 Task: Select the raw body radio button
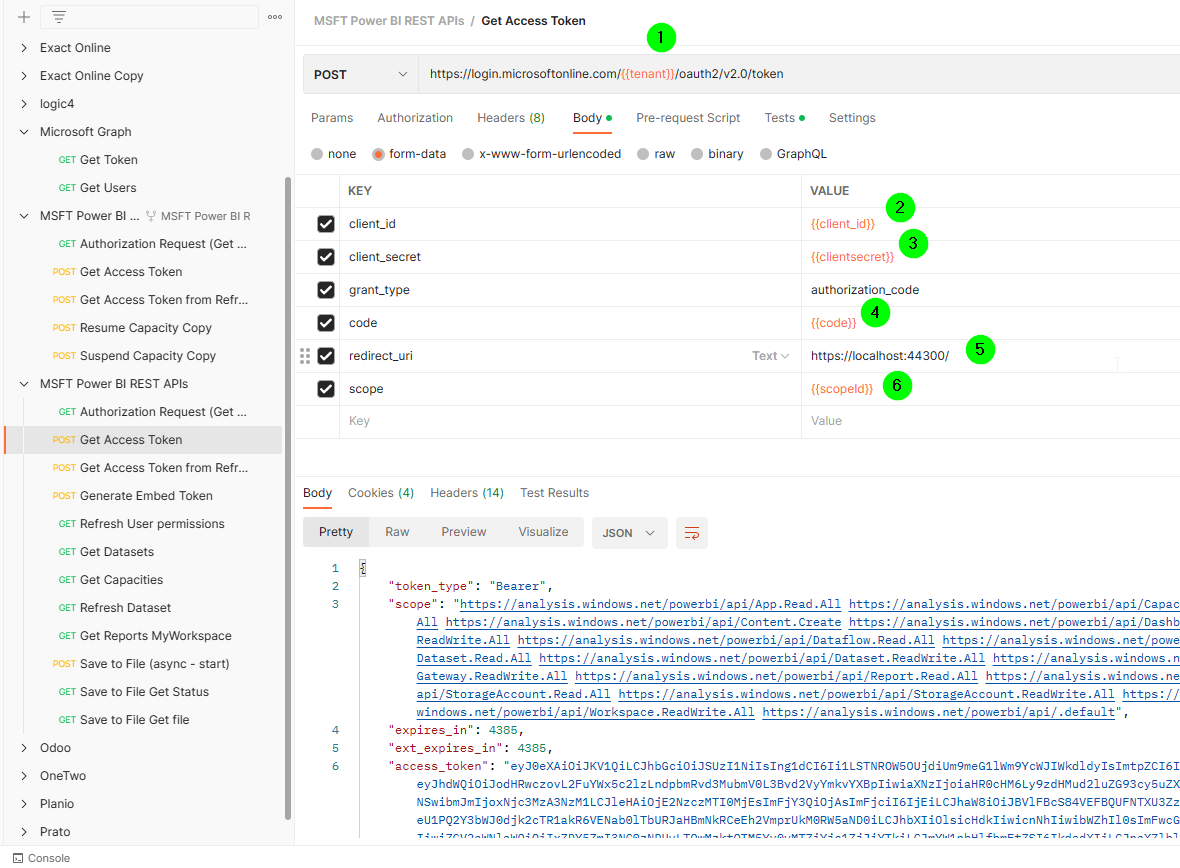(x=643, y=154)
